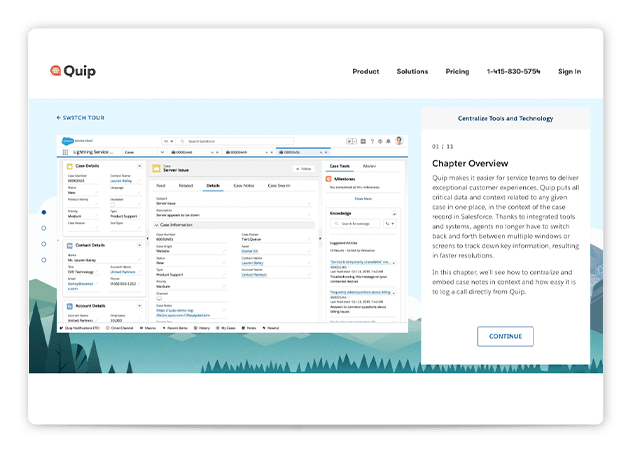Open the 'Service is temporarily unavailable' article link
Screen dimensions: 632x456
pyautogui.click(x=360, y=262)
